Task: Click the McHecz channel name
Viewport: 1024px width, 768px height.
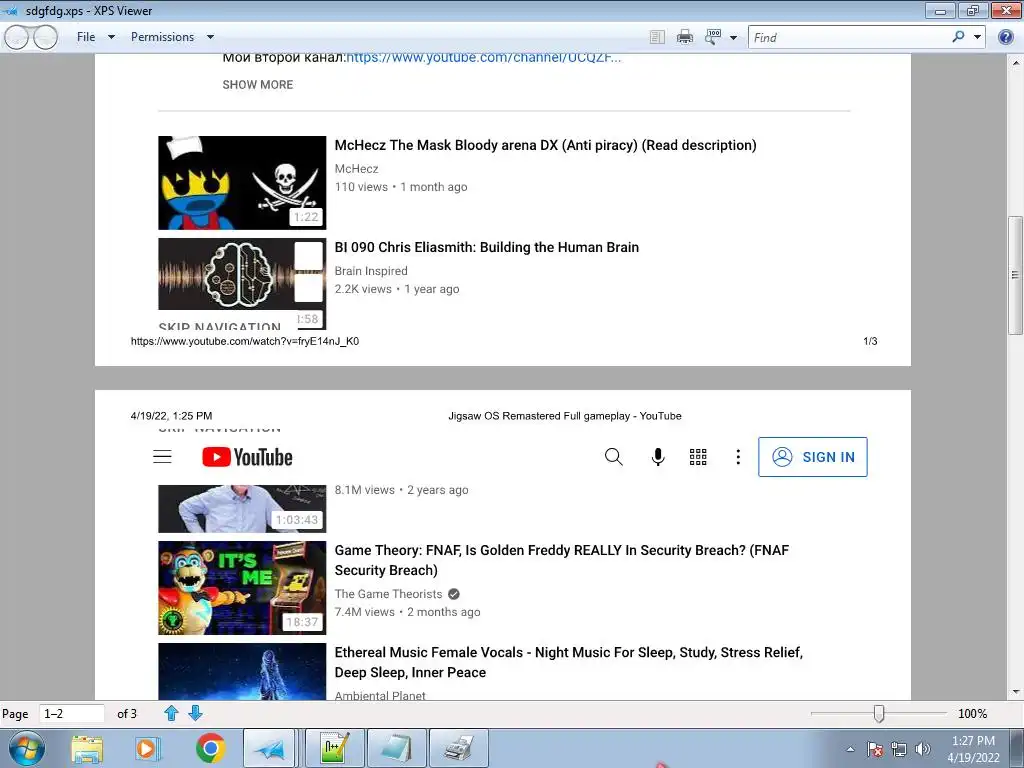Action: coord(357,168)
